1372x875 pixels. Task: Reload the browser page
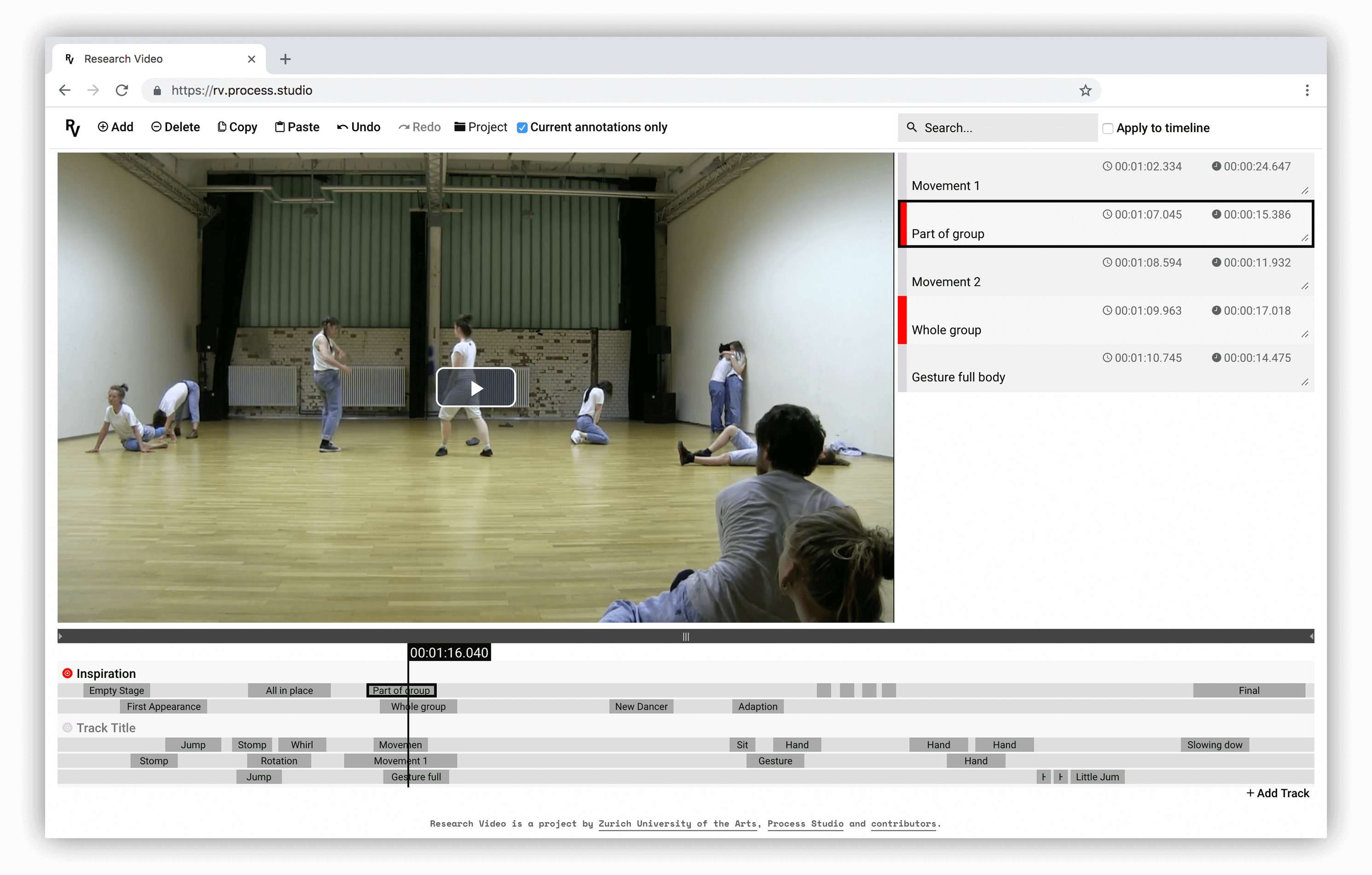click(x=122, y=91)
